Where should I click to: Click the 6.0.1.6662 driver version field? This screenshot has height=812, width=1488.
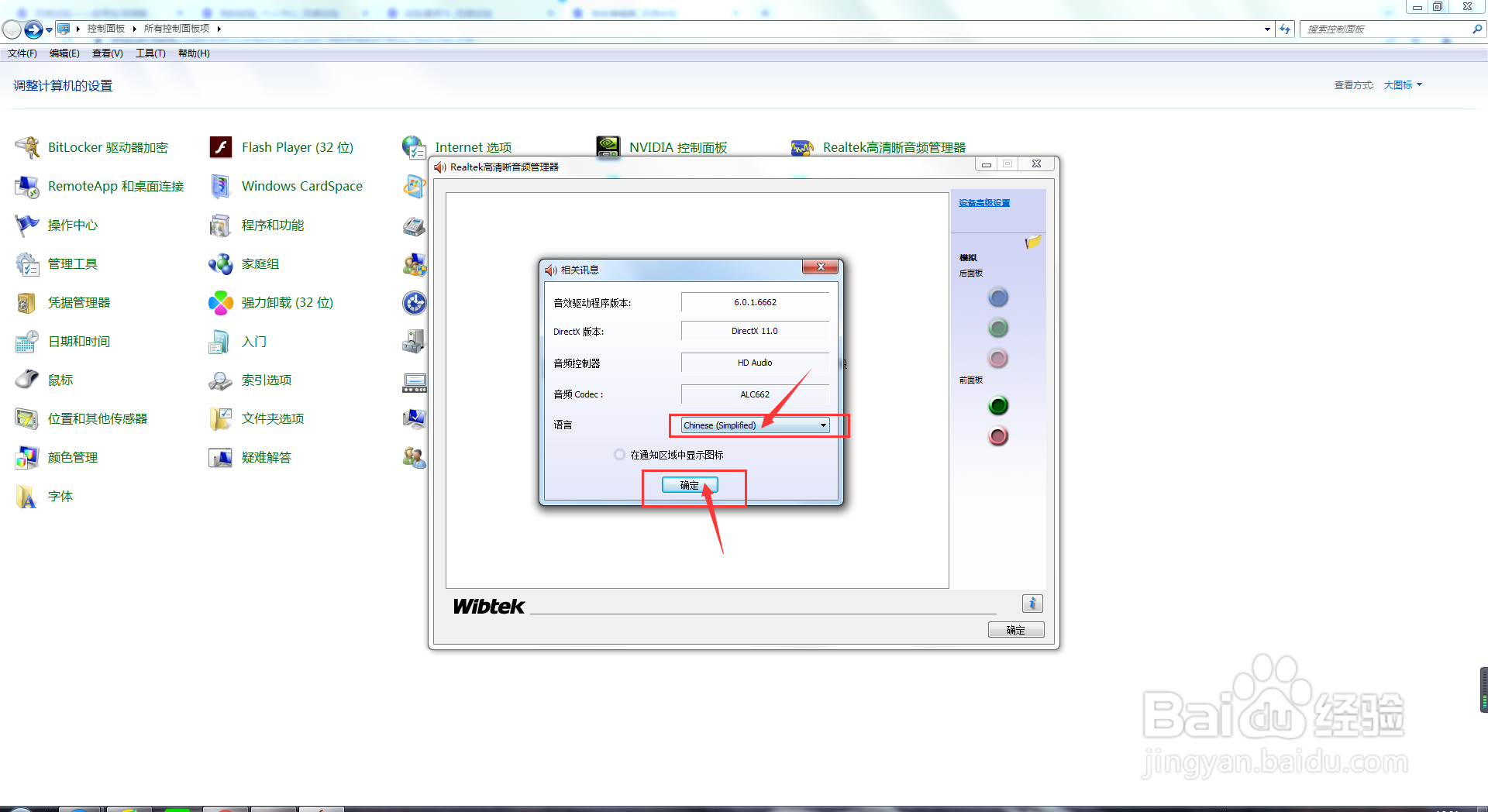[755, 302]
